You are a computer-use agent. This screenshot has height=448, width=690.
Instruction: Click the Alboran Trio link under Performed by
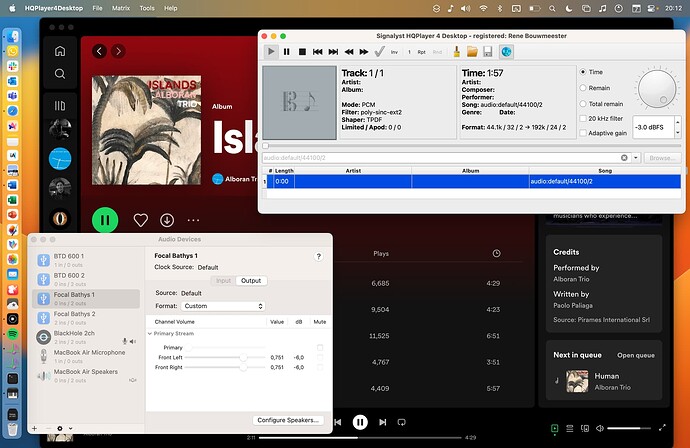click(x=571, y=279)
